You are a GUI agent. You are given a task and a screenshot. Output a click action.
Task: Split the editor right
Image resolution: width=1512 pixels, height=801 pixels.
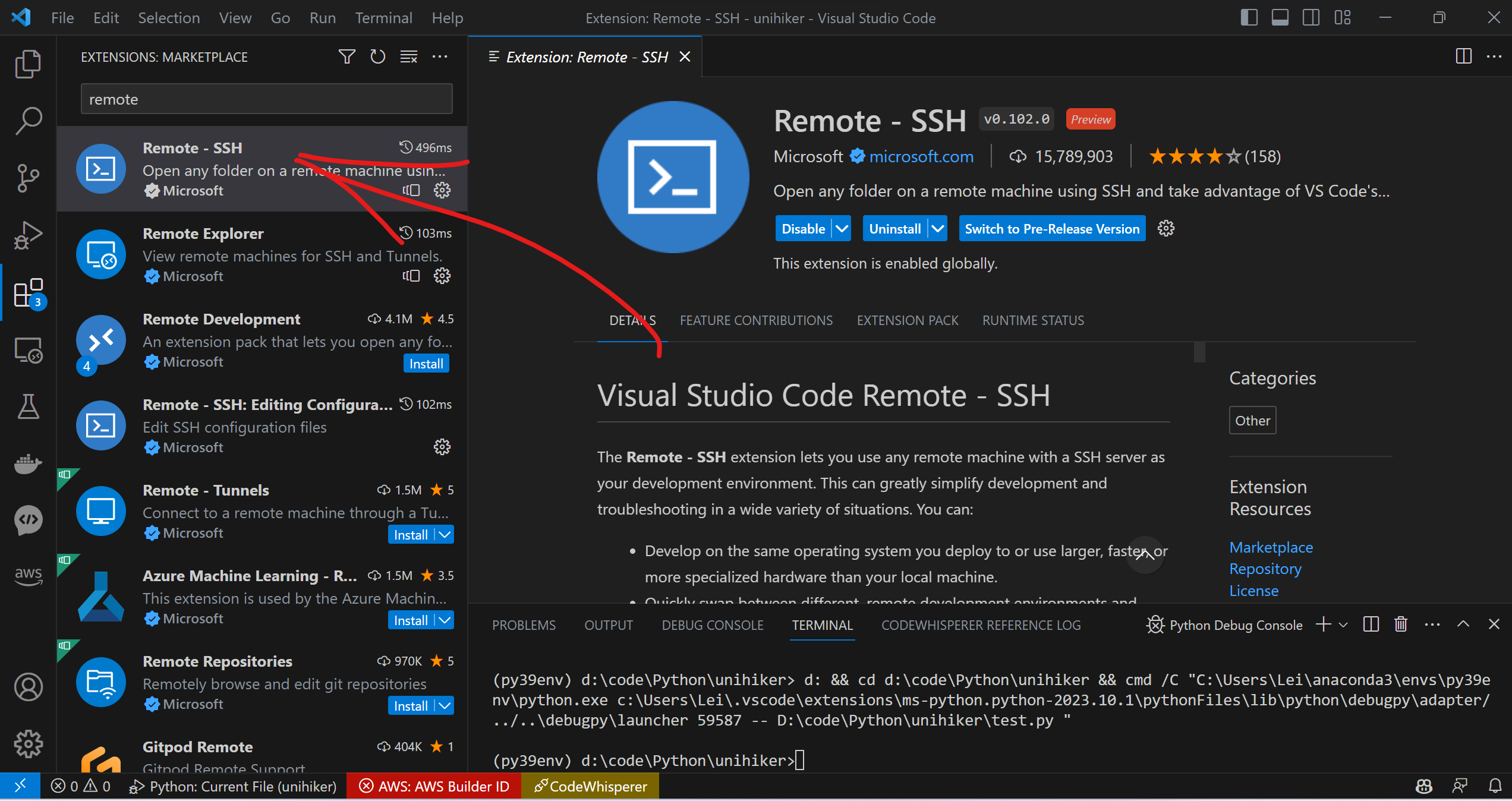[1463, 56]
